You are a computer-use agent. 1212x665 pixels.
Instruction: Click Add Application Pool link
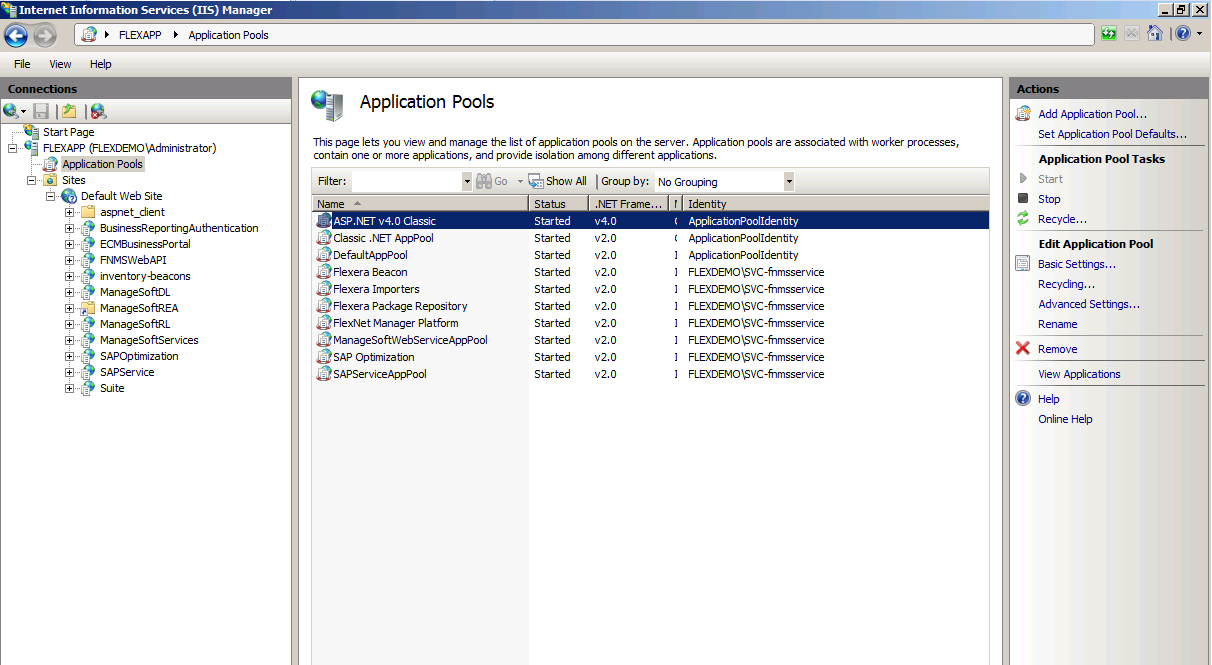1092,114
